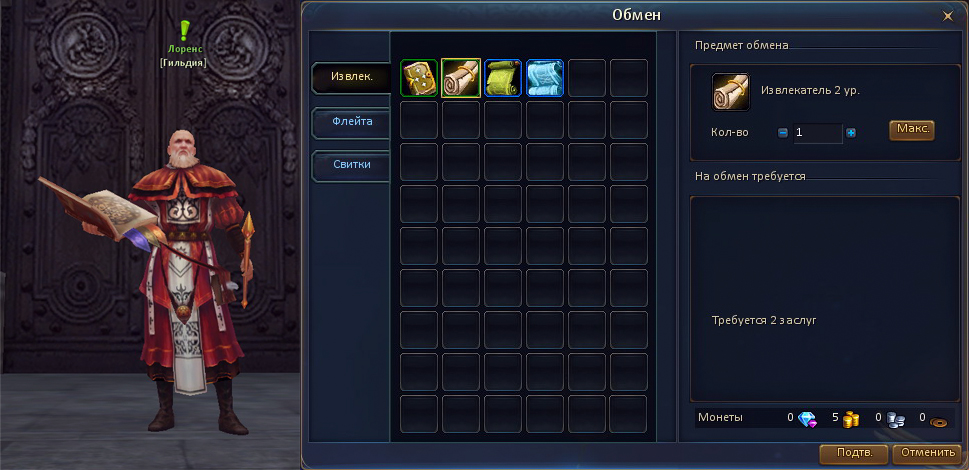The width and height of the screenshot is (969, 470).
Task: Click the bronze coin currency icon
Action: click(x=939, y=421)
